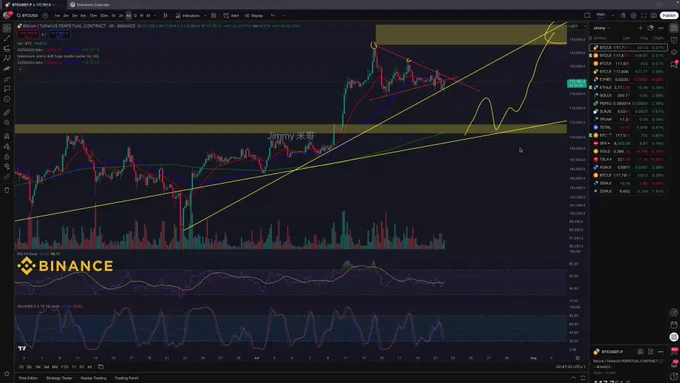This screenshot has width=680, height=383.
Task: Click the layout templates grid icon
Action: point(213,16)
